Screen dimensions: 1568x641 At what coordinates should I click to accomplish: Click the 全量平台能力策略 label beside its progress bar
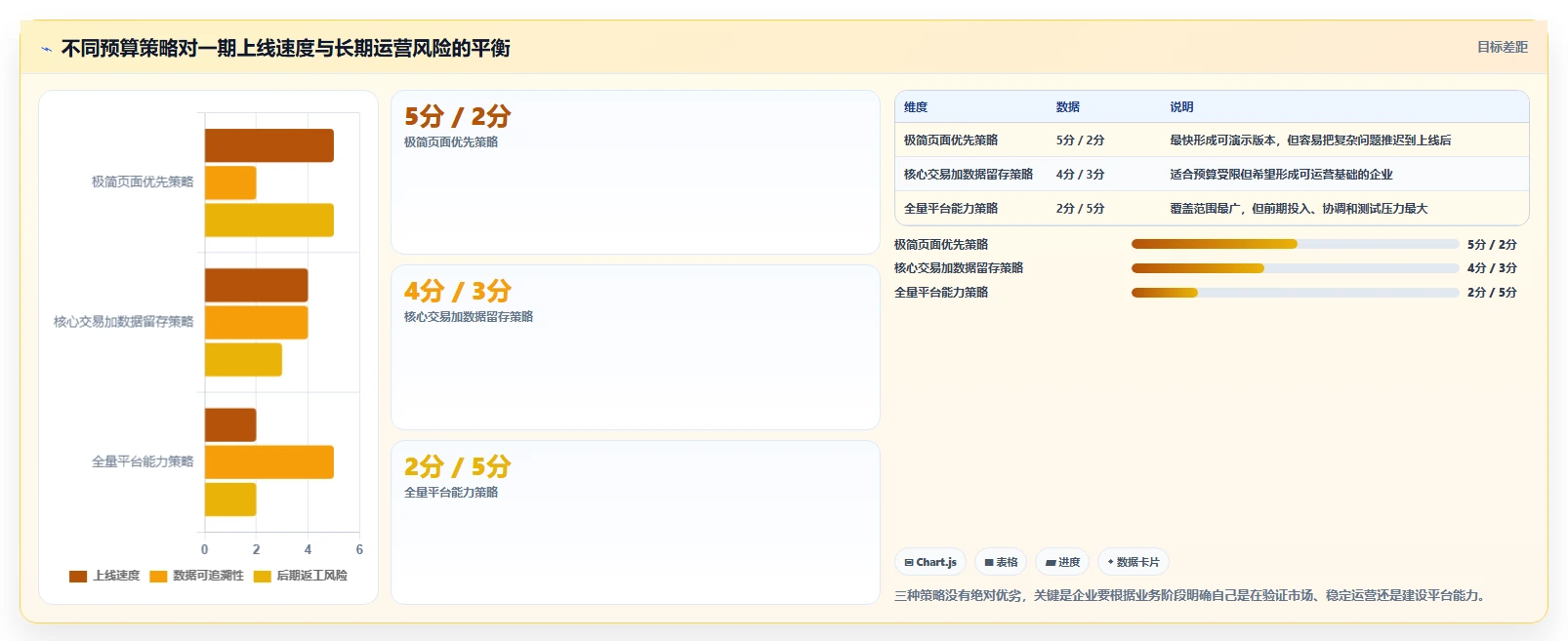click(x=941, y=293)
